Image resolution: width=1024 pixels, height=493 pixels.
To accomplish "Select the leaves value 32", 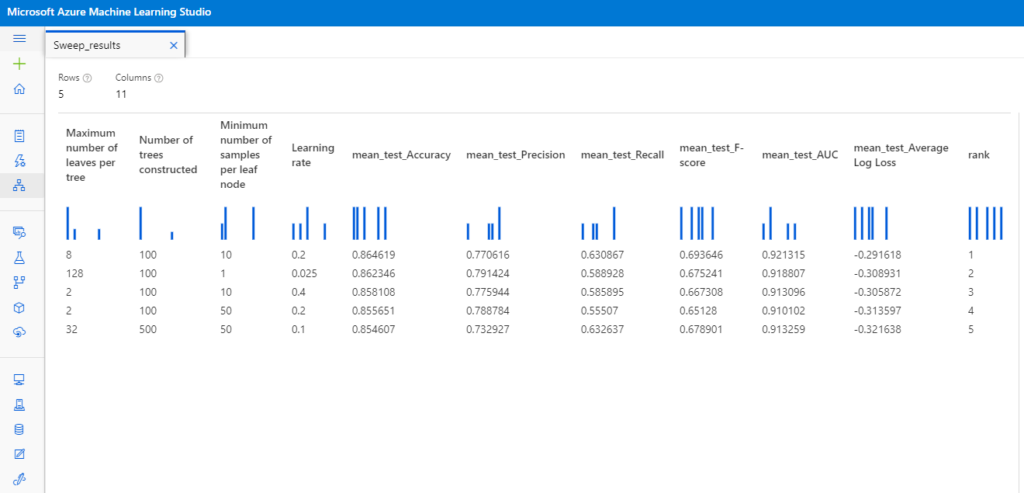I will (x=71, y=330).
